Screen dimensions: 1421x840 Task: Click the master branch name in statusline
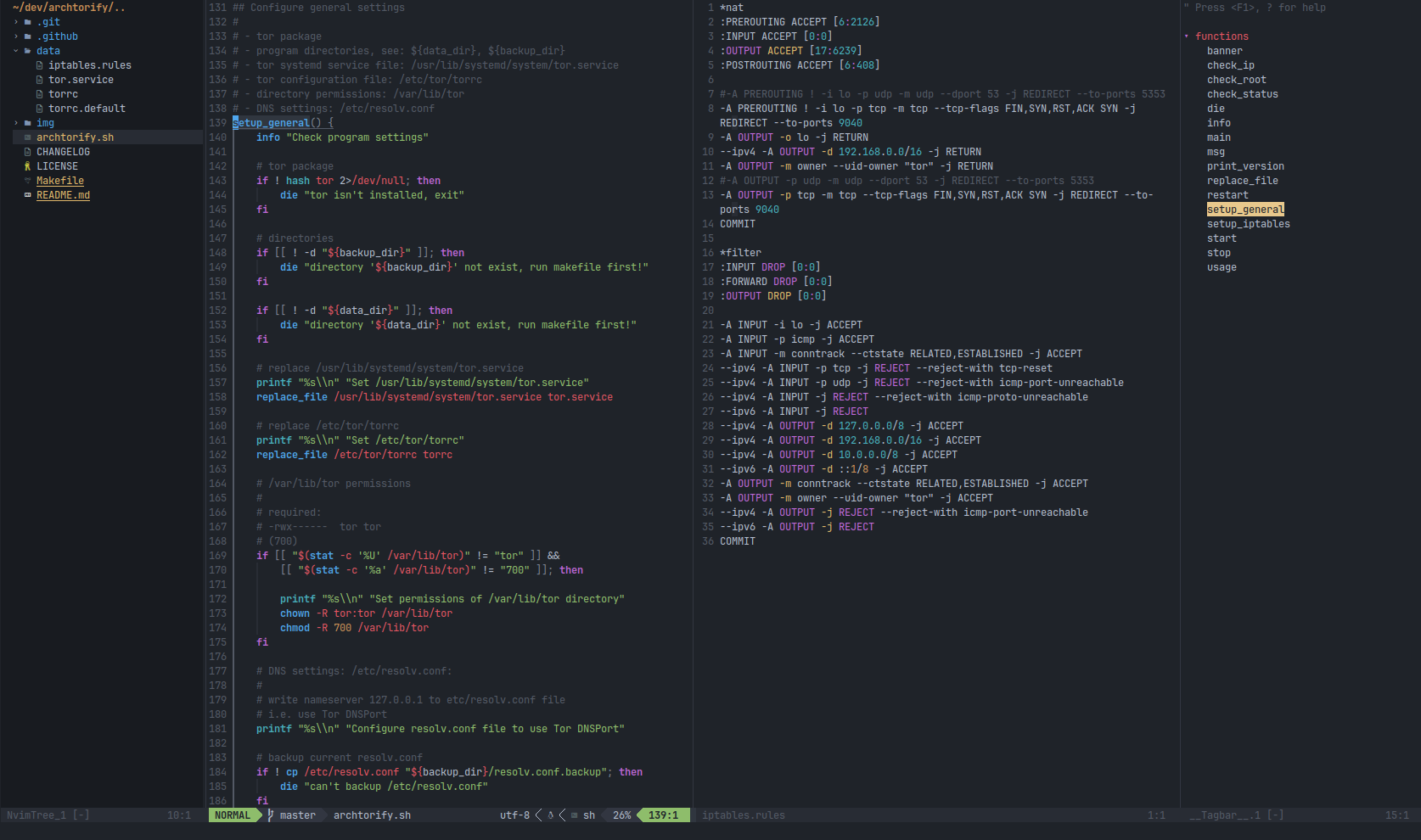click(x=298, y=815)
